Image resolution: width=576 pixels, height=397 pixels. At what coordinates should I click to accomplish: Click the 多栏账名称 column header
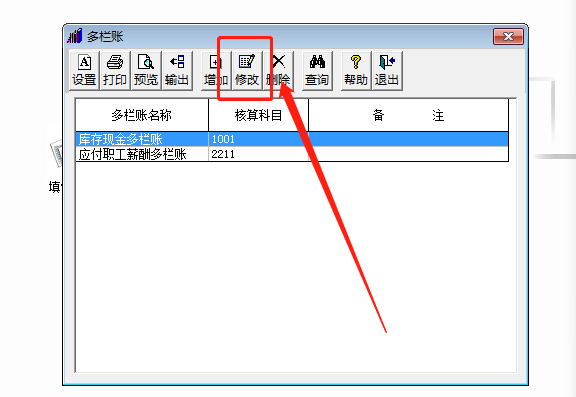142,115
